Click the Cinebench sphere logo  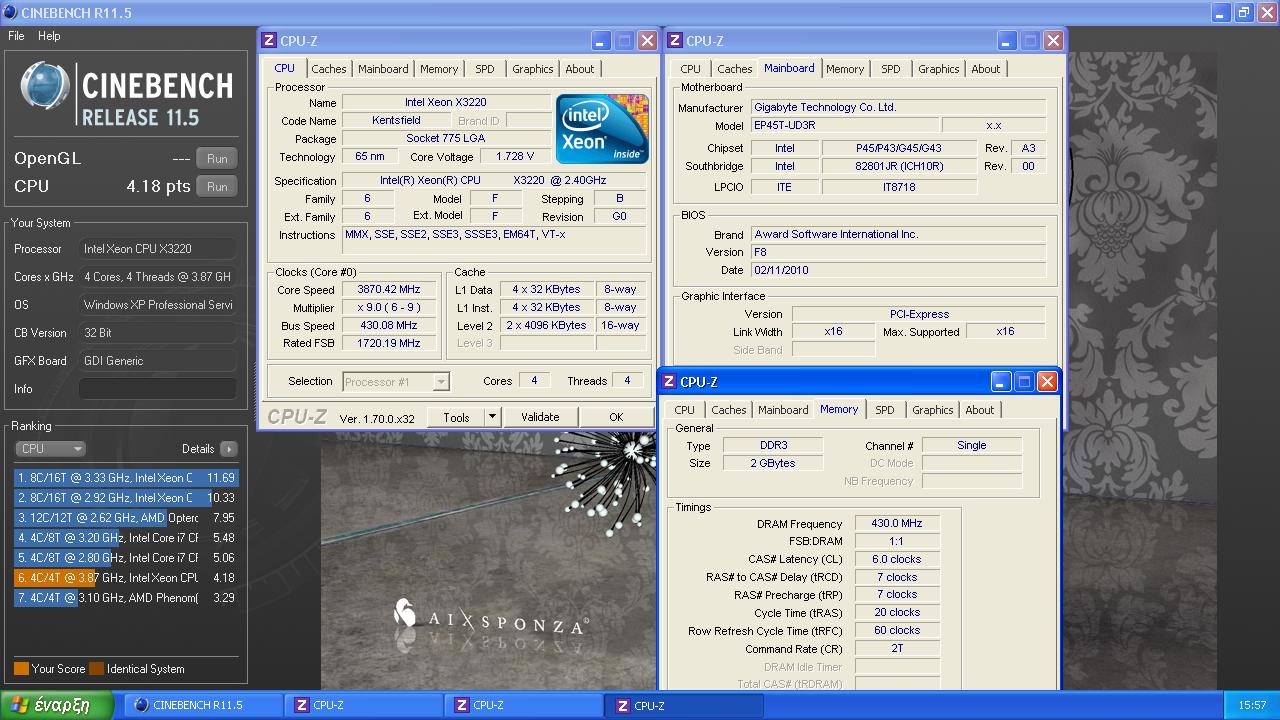44,86
